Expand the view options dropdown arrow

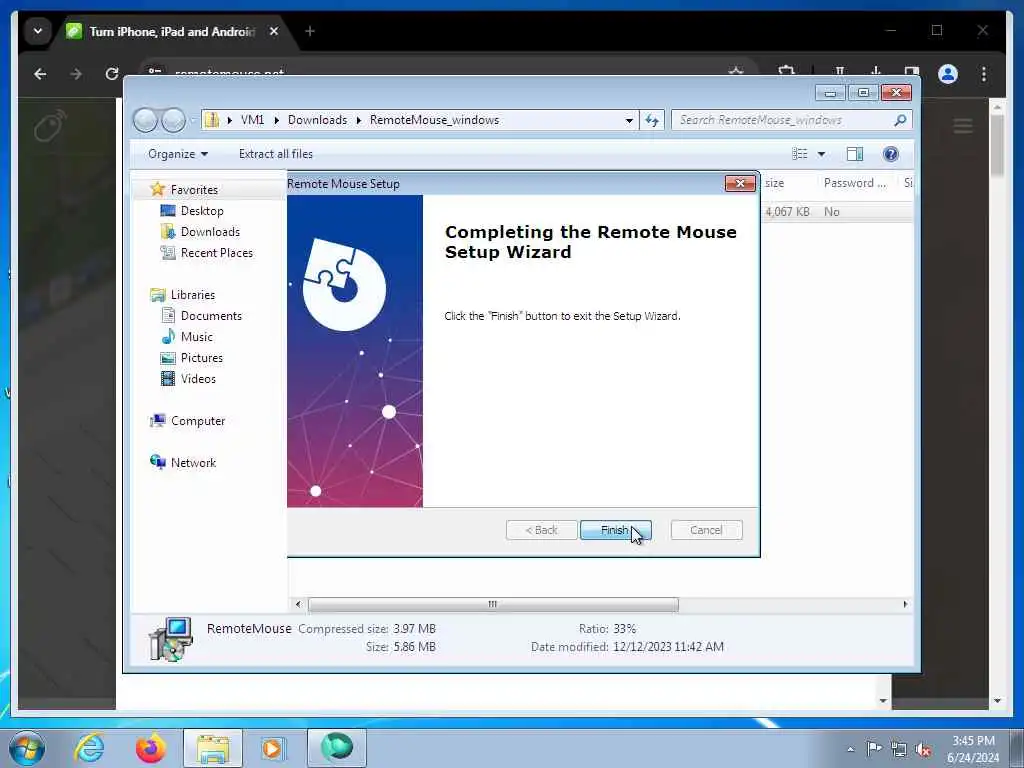pos(822,154)
